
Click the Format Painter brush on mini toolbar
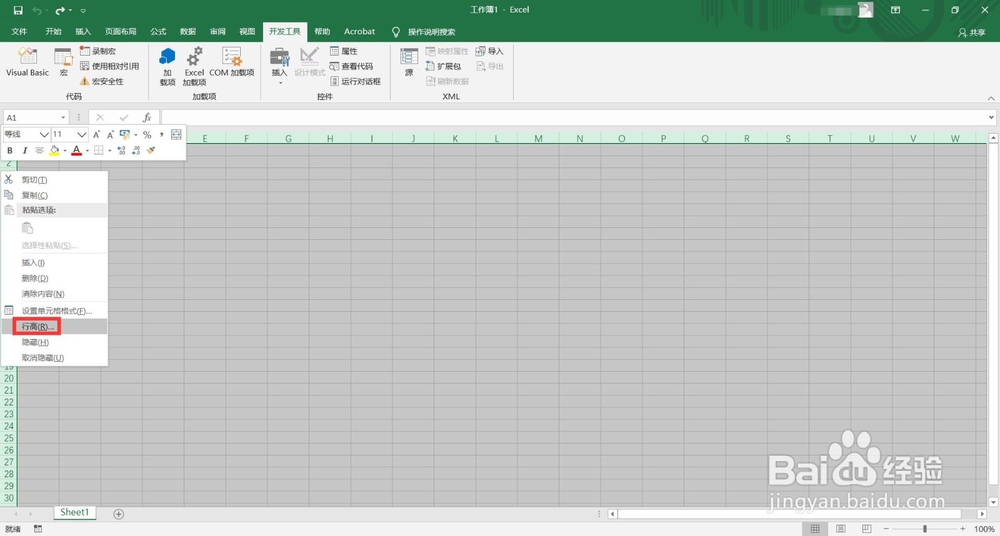(x=151, y=151)
